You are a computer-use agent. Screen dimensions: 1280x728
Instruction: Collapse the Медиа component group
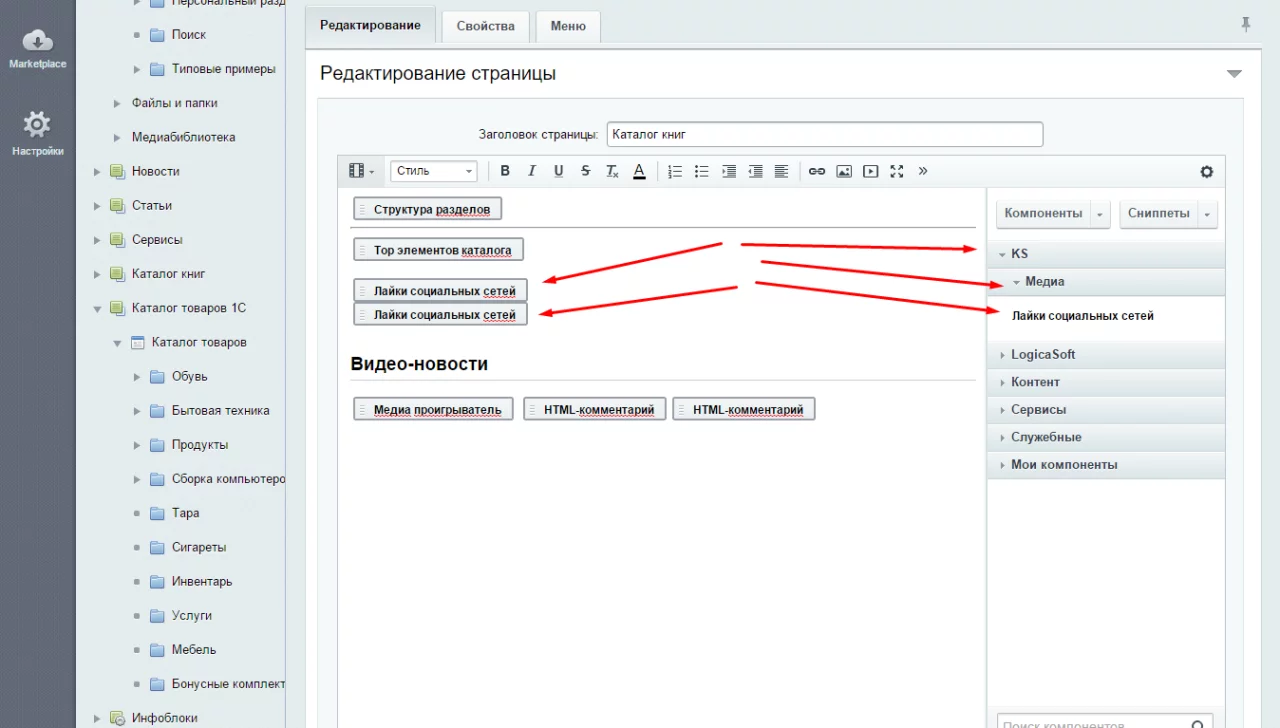pyautogui.click(x=1017, y=282)
